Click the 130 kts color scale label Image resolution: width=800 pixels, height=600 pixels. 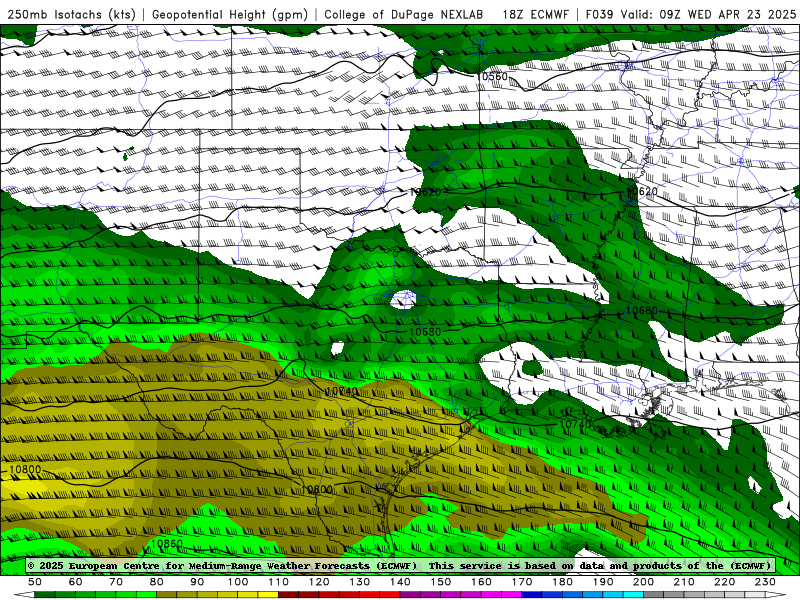coord(360,582)
